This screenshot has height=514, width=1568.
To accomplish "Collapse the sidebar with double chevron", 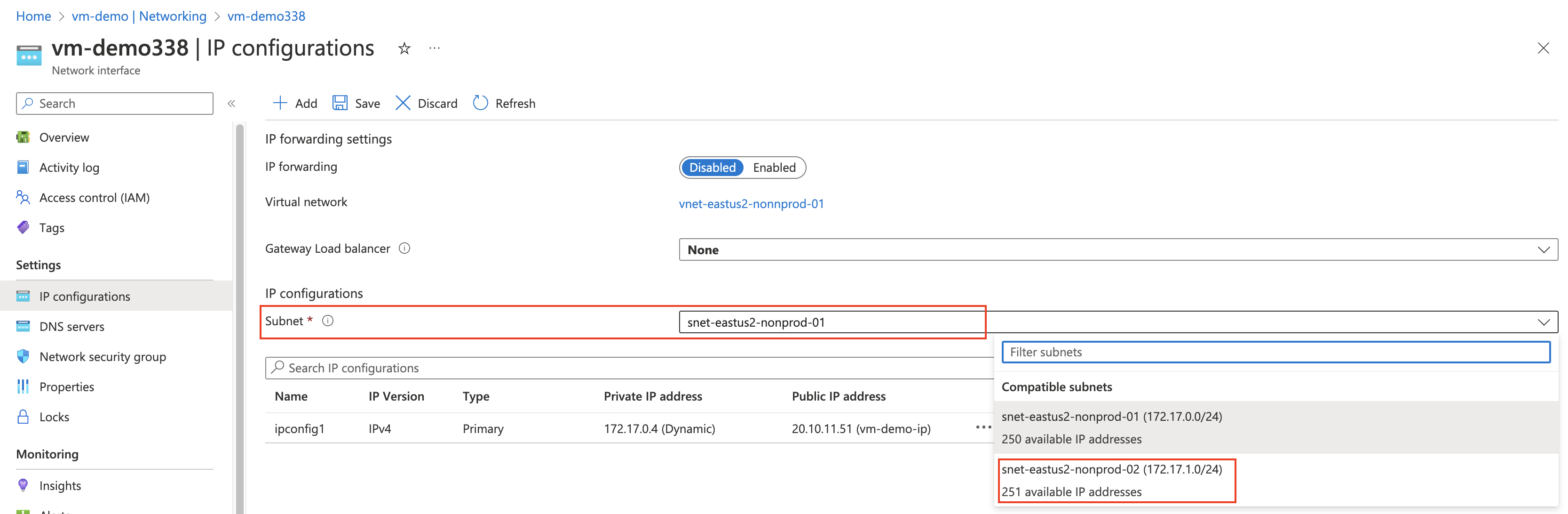I will coord(231,104).
